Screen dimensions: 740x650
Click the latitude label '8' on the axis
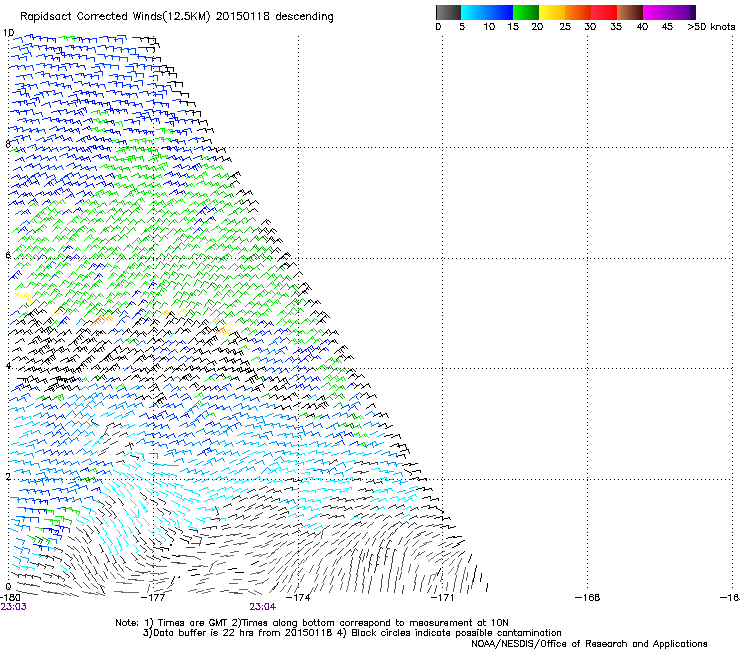tap(8, 144)
